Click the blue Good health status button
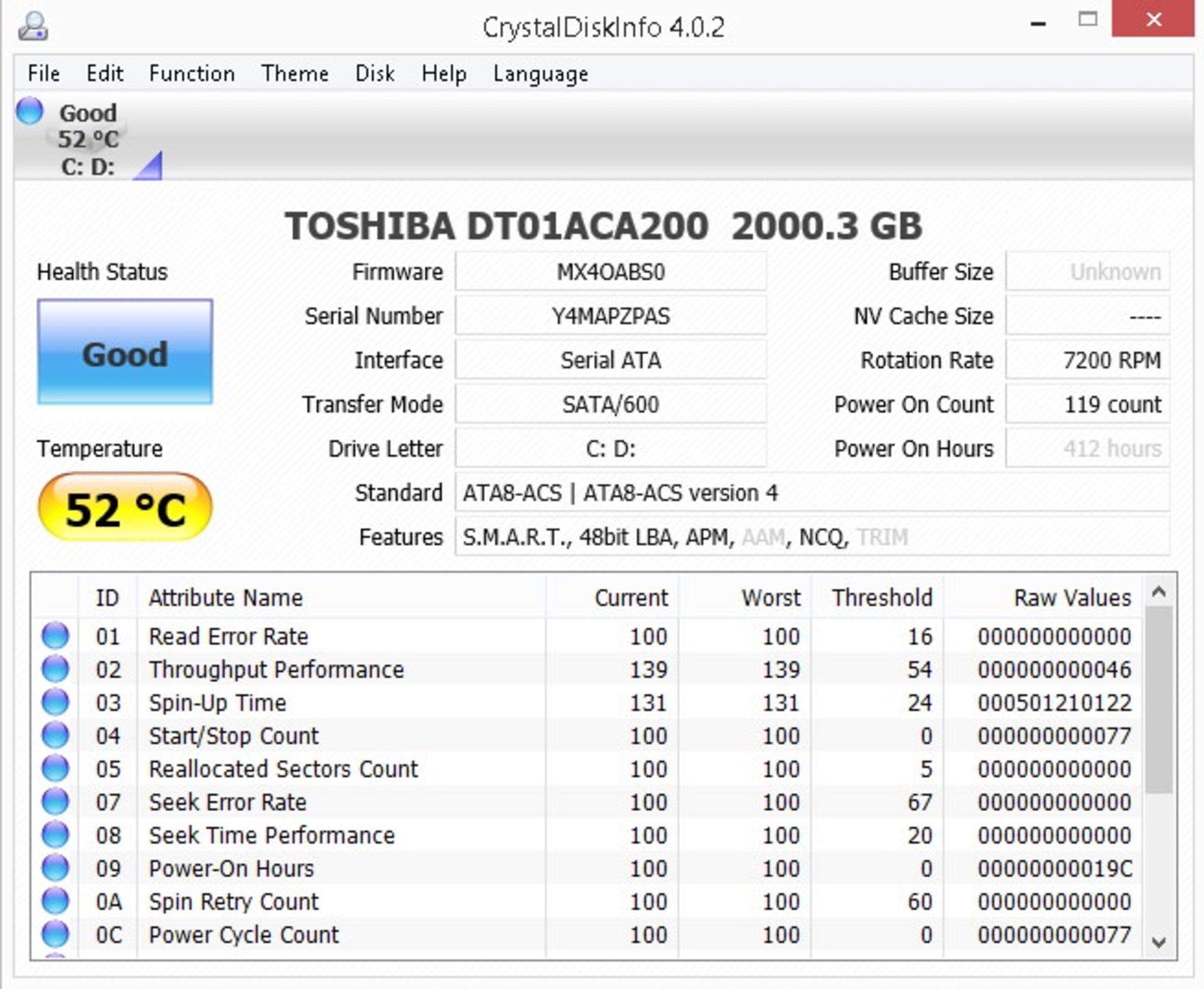This screenshot has height=989, width=1204. [125, 352]
